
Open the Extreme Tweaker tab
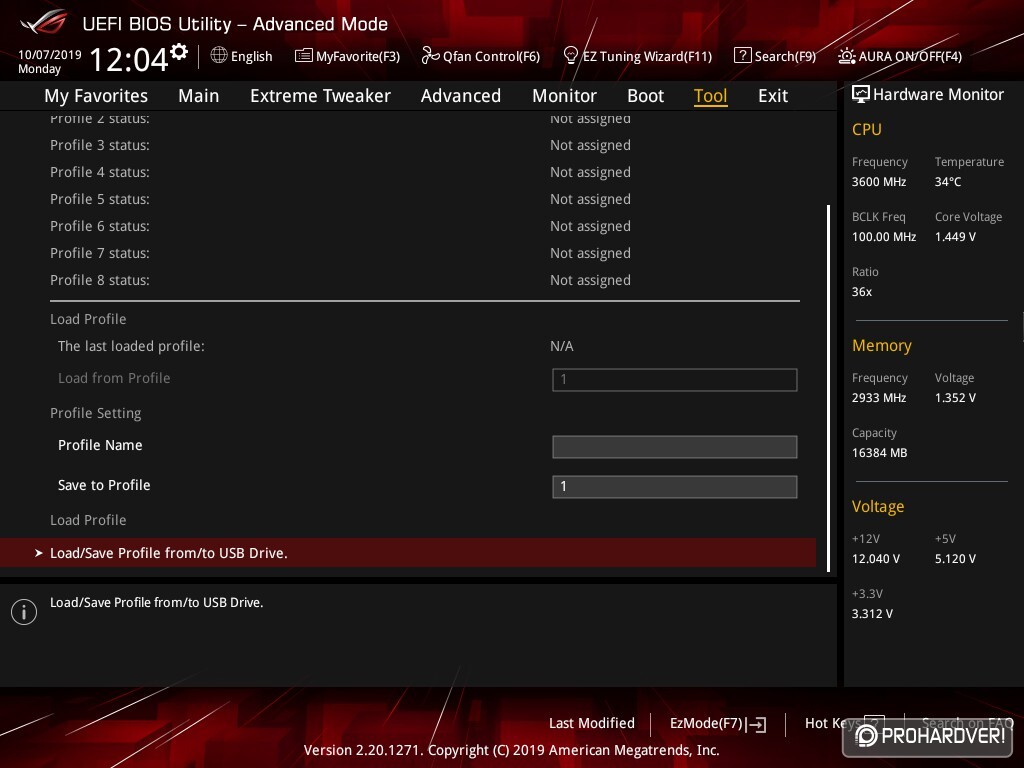[320, 96]
